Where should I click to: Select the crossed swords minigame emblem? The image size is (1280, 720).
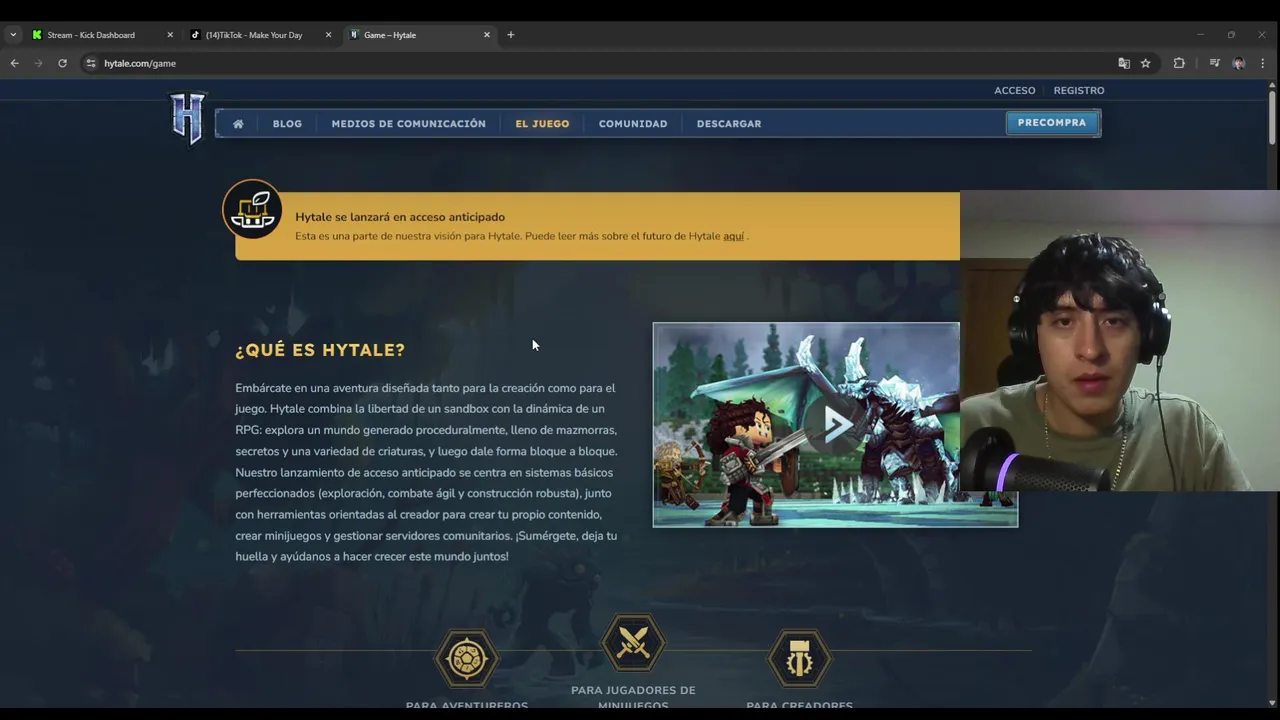tap(633, 642)
